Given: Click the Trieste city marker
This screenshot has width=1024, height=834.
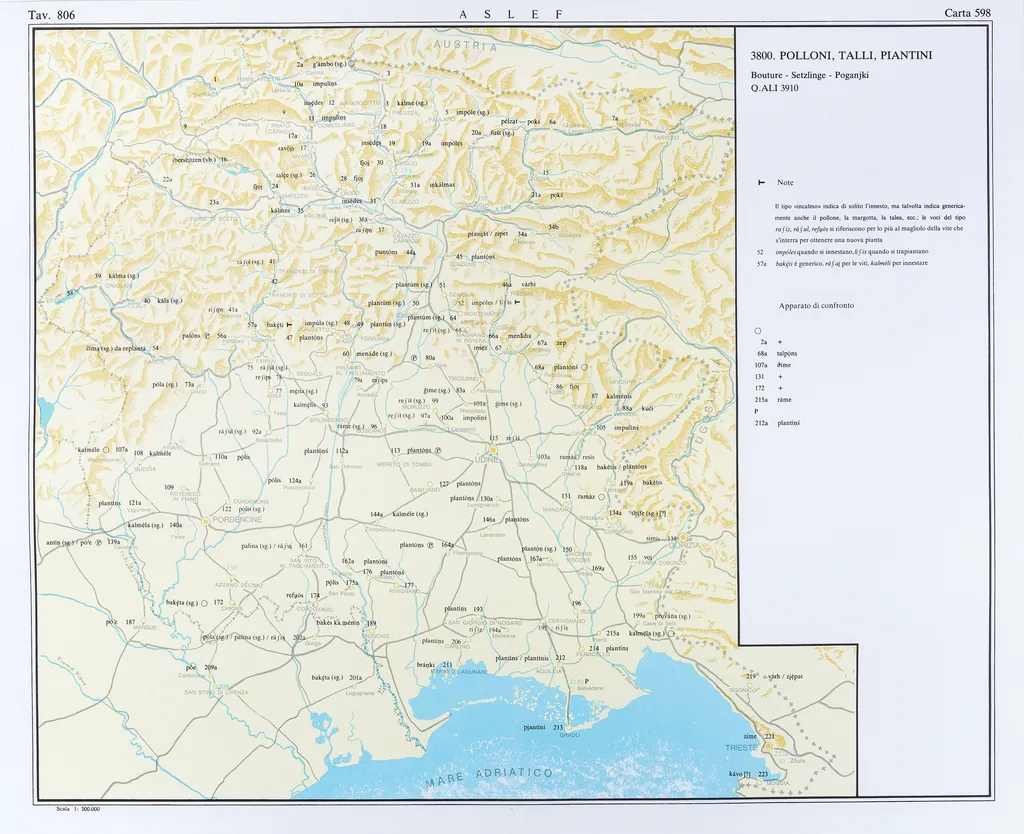Looking at the screenshot, I should click(x=768, y=746).
